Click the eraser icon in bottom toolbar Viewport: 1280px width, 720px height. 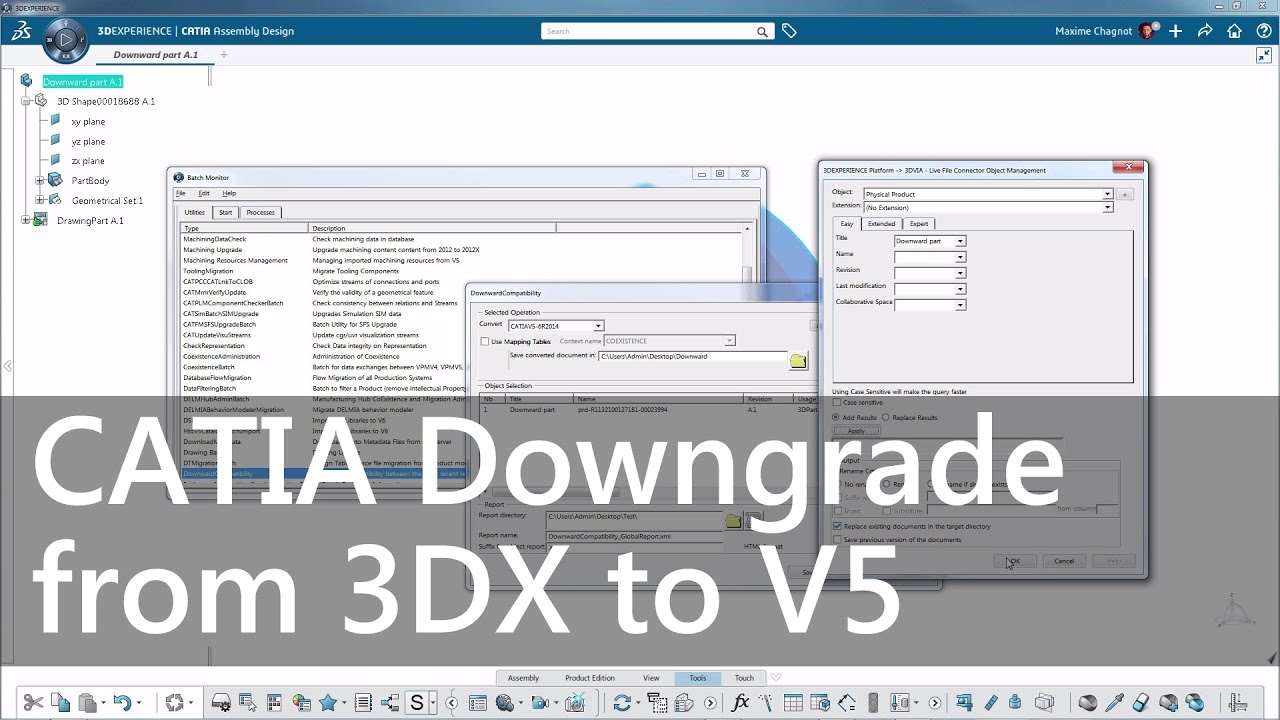click(x=1141, y=702)
